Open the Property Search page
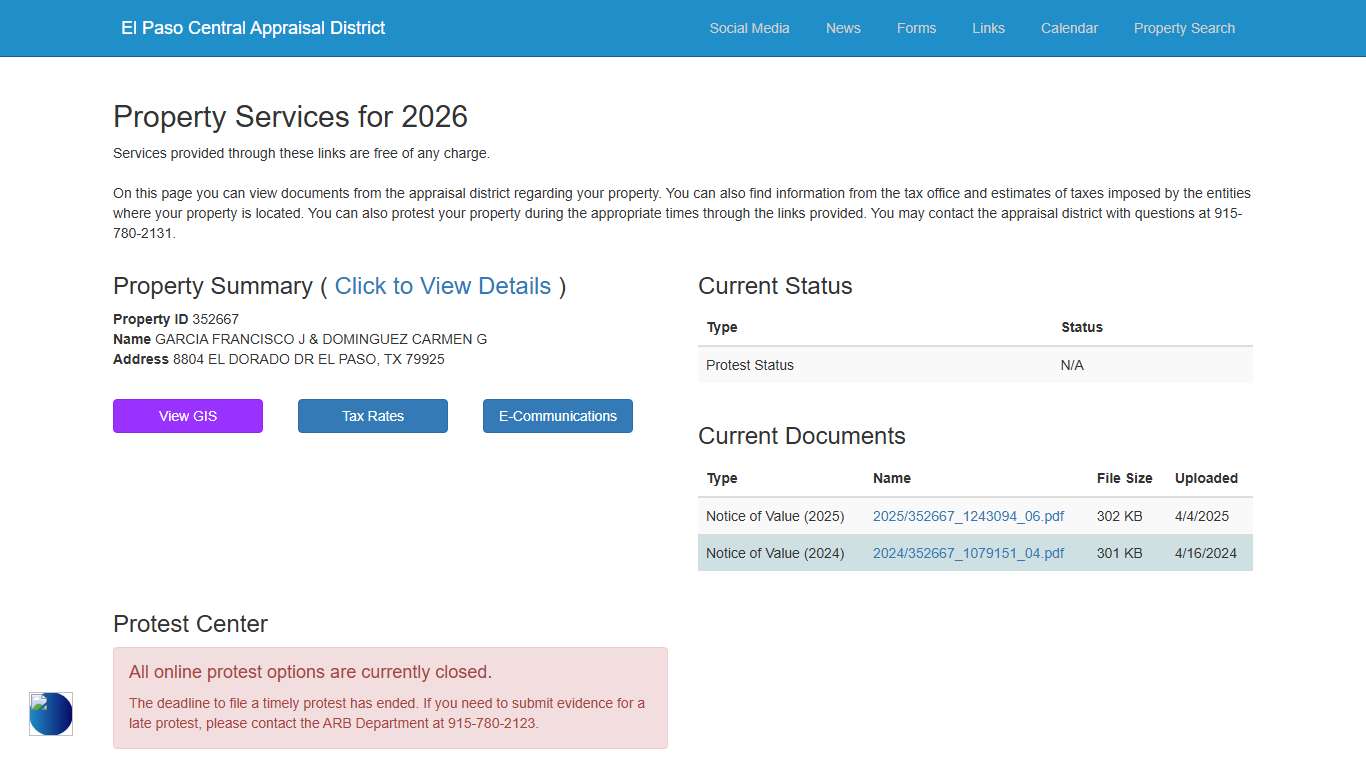 pos(1184,28)
